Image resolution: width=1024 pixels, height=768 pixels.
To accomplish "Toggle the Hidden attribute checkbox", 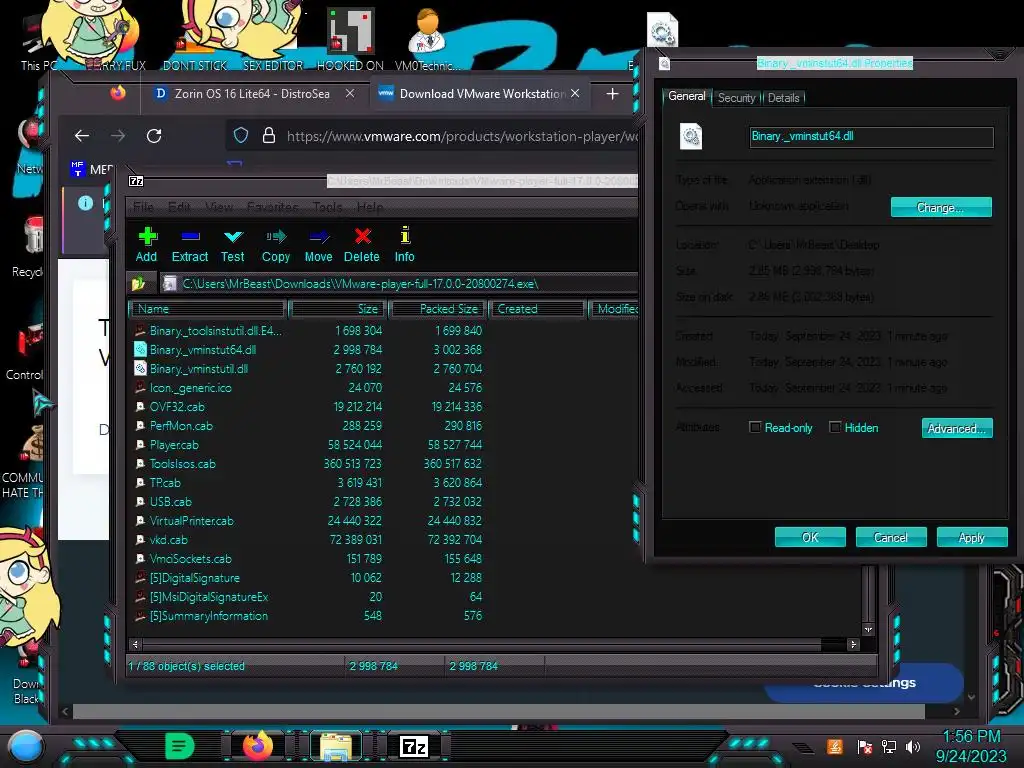I will pyautogui.click(x=835, y=427).
